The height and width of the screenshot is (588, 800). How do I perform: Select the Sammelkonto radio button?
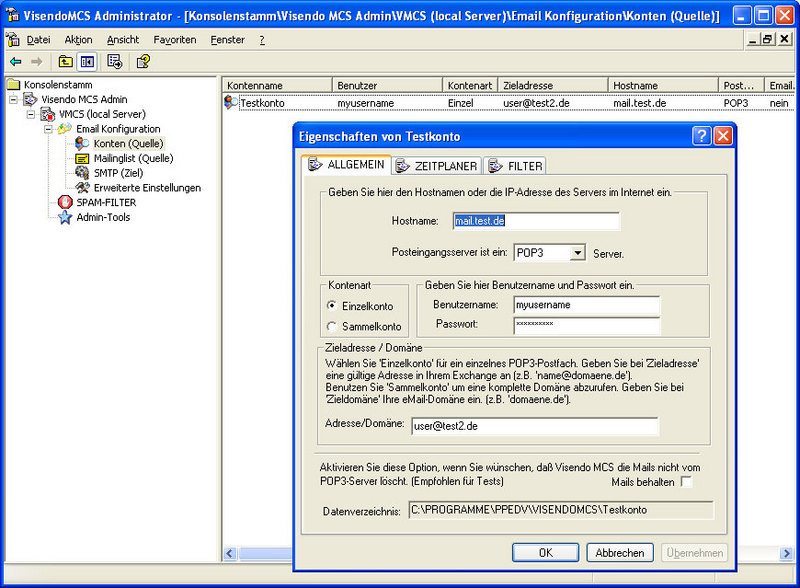pyautogui.click(x=332, y=326)
